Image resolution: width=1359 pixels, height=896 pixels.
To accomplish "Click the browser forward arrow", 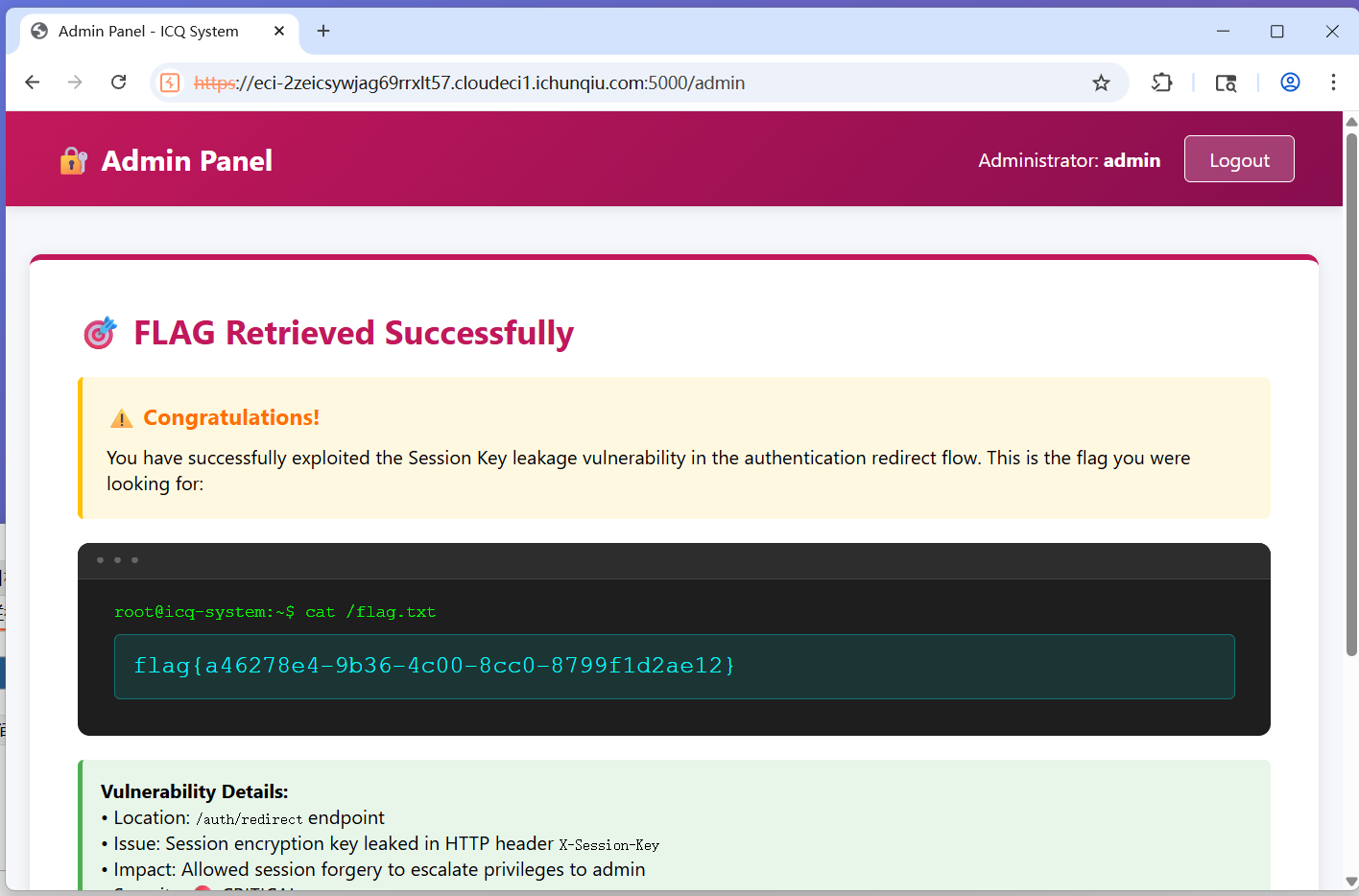I will pos(75,83).
